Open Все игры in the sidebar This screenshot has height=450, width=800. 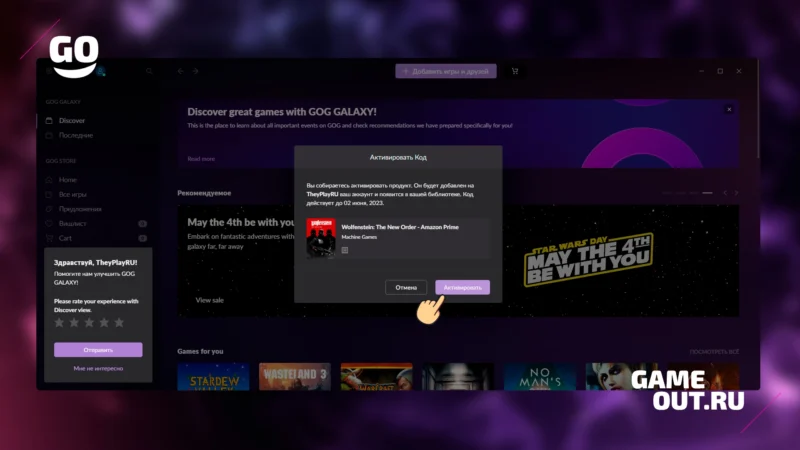[72, 194]
